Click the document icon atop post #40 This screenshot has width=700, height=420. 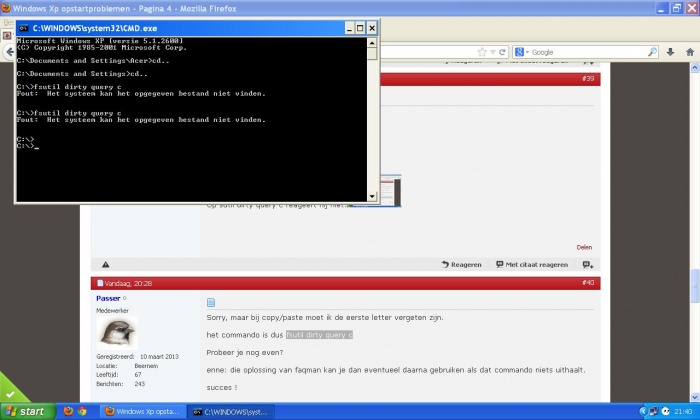click(211, 303)
